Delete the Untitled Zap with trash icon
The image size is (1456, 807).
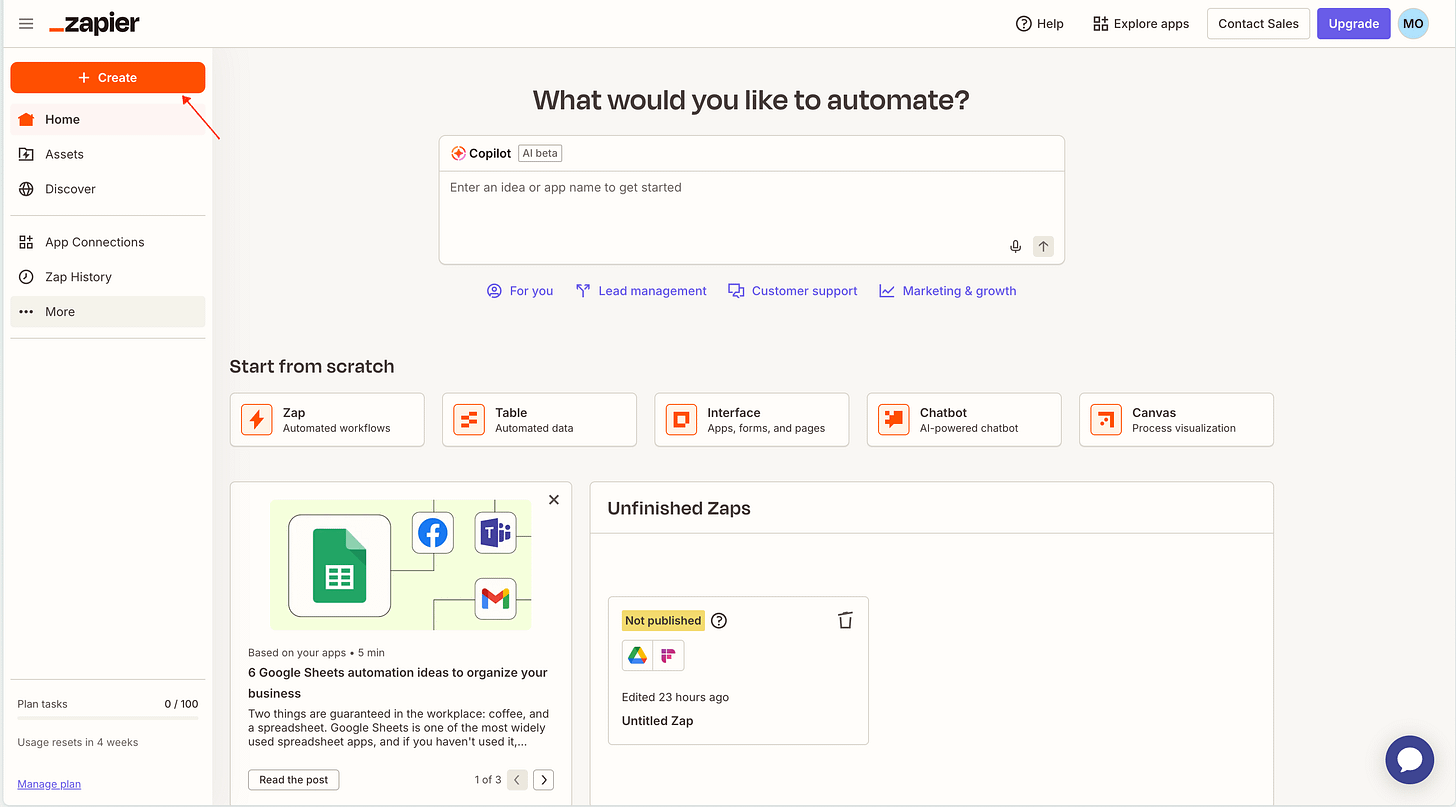(x=845, y=620)
